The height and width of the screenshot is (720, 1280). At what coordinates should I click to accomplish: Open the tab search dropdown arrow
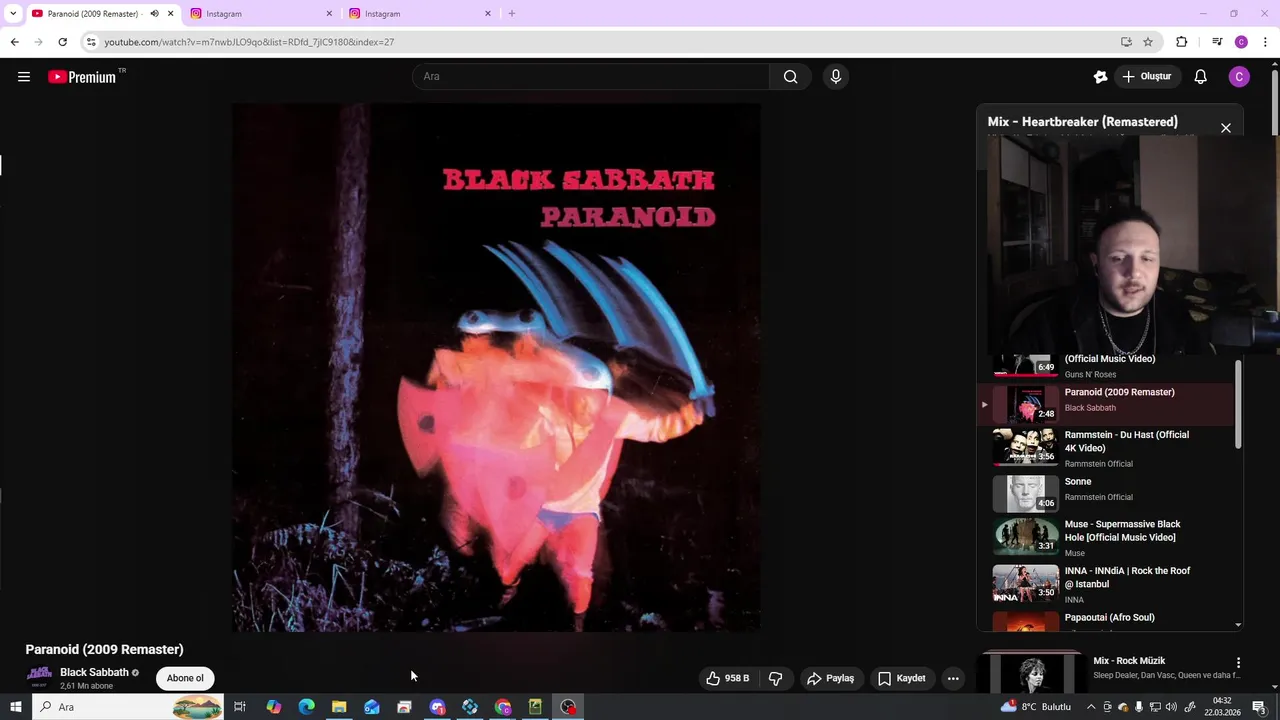coord(12,14)
